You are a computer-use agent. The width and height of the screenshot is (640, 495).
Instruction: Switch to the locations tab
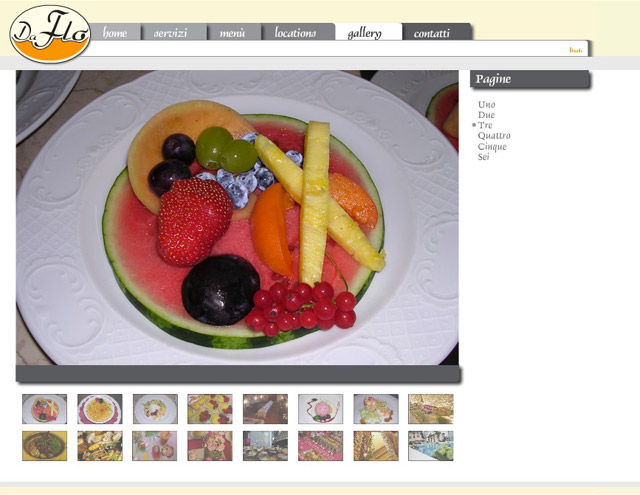(x=298, y=32)
